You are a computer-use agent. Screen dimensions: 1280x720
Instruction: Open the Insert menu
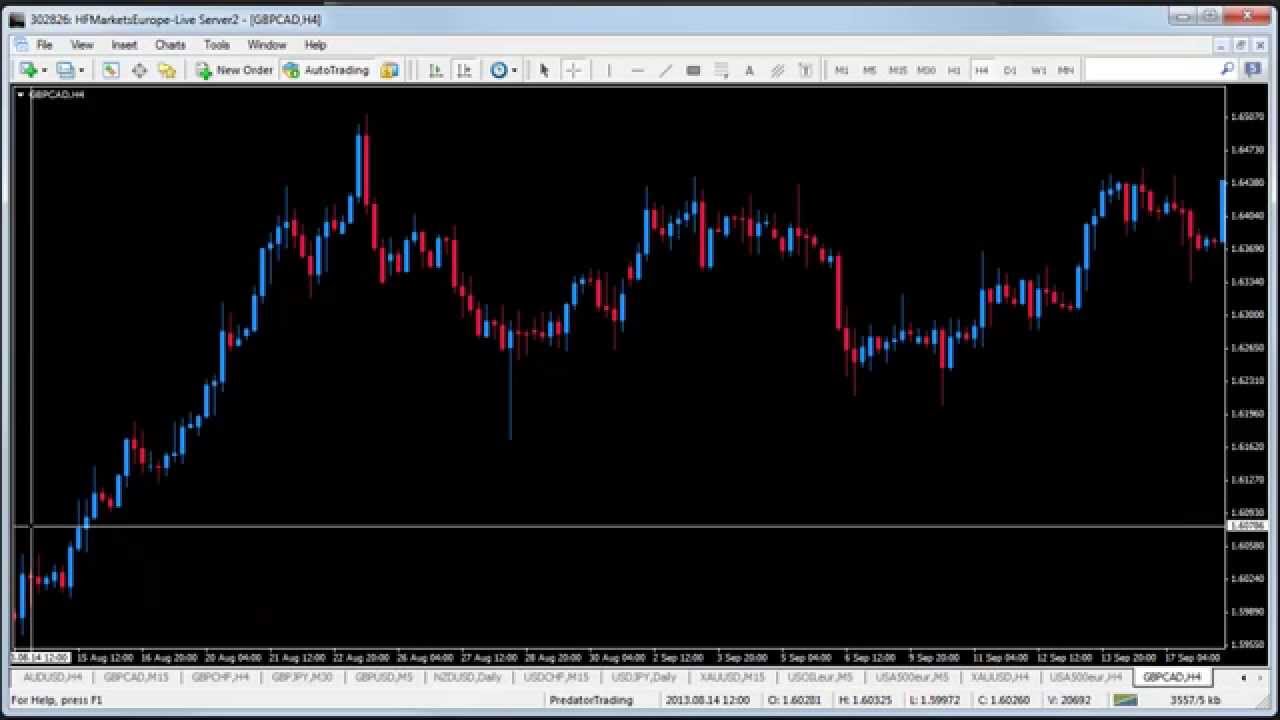[x=124, y=45]
